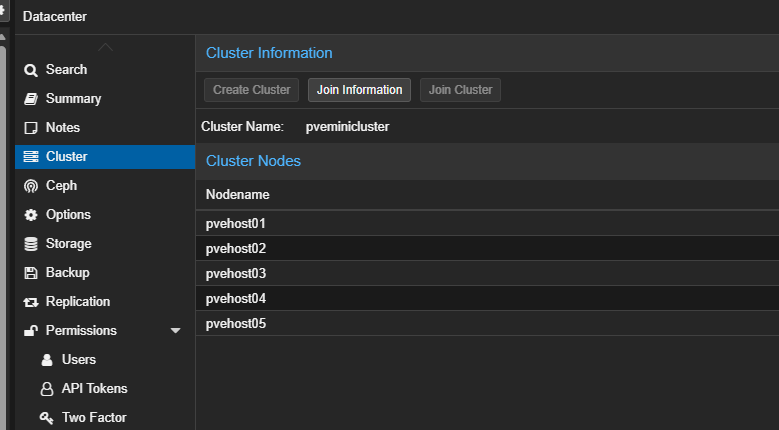This screenshot has height=430, width=779.
Task: Sort by the Nodename column header
Action: coord(237,194)
